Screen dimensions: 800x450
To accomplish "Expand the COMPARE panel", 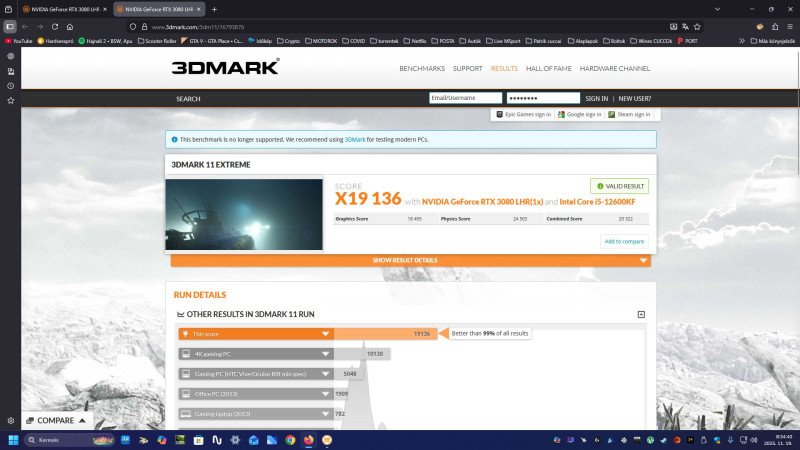I will pos(57,420).
